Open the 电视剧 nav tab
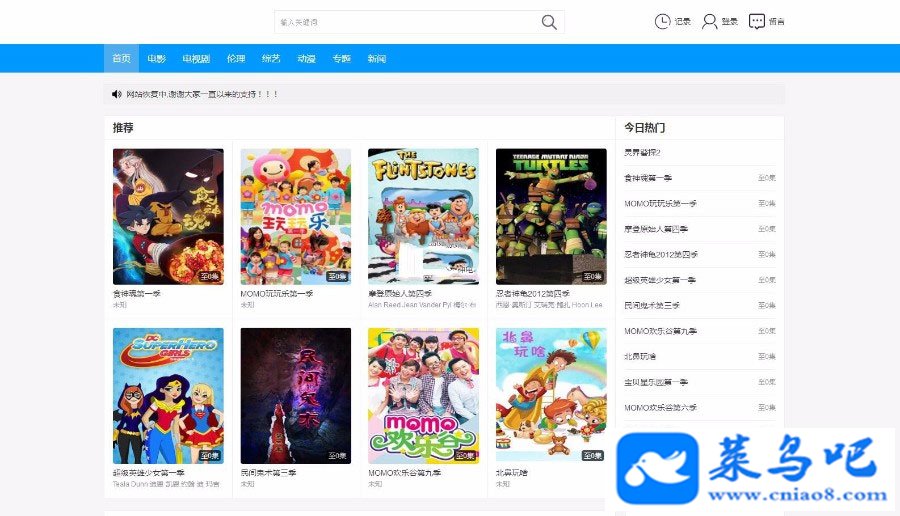 196,59
